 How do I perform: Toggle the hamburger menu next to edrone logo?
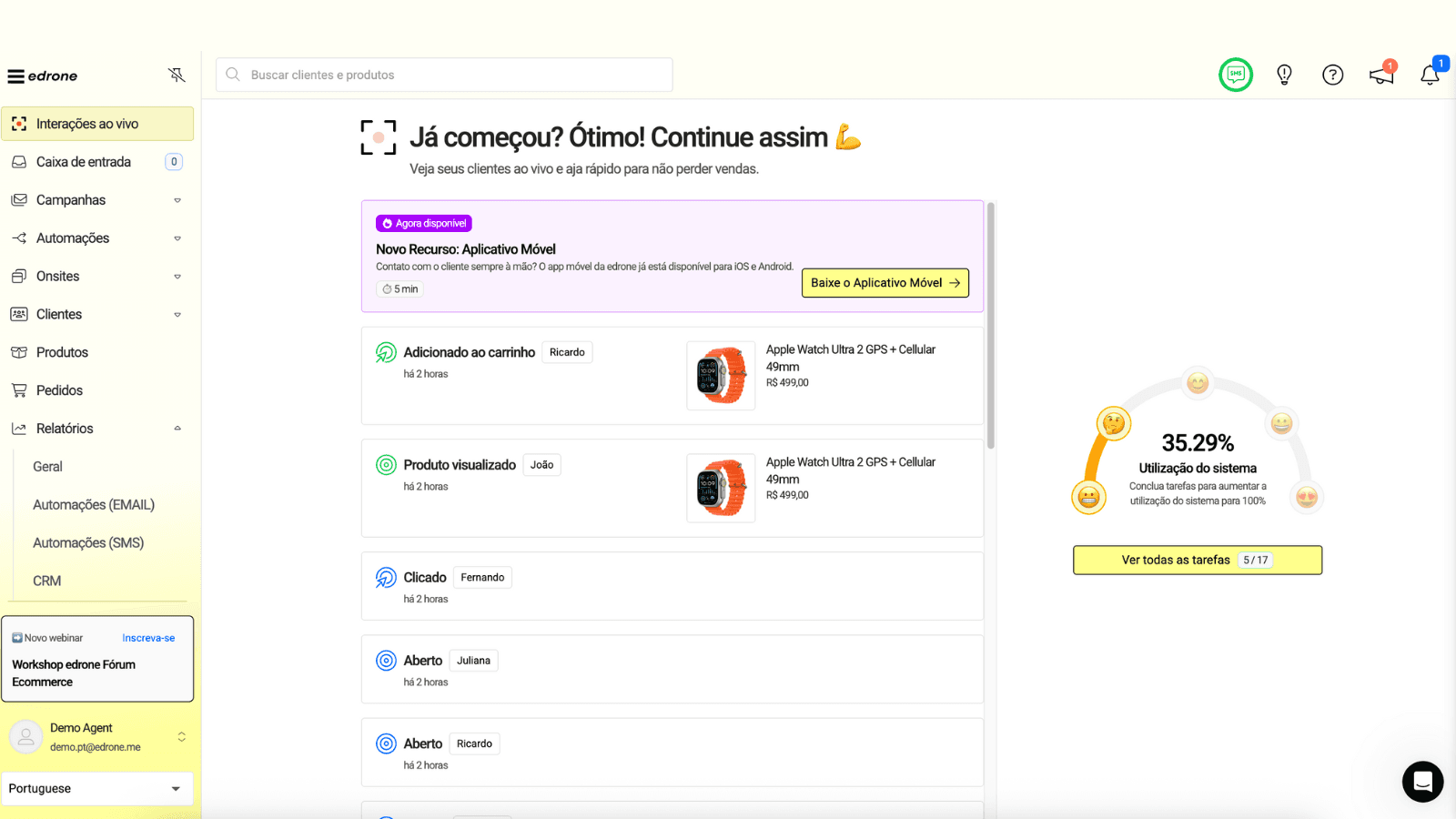pyautogui.click(x=15, y=76)
